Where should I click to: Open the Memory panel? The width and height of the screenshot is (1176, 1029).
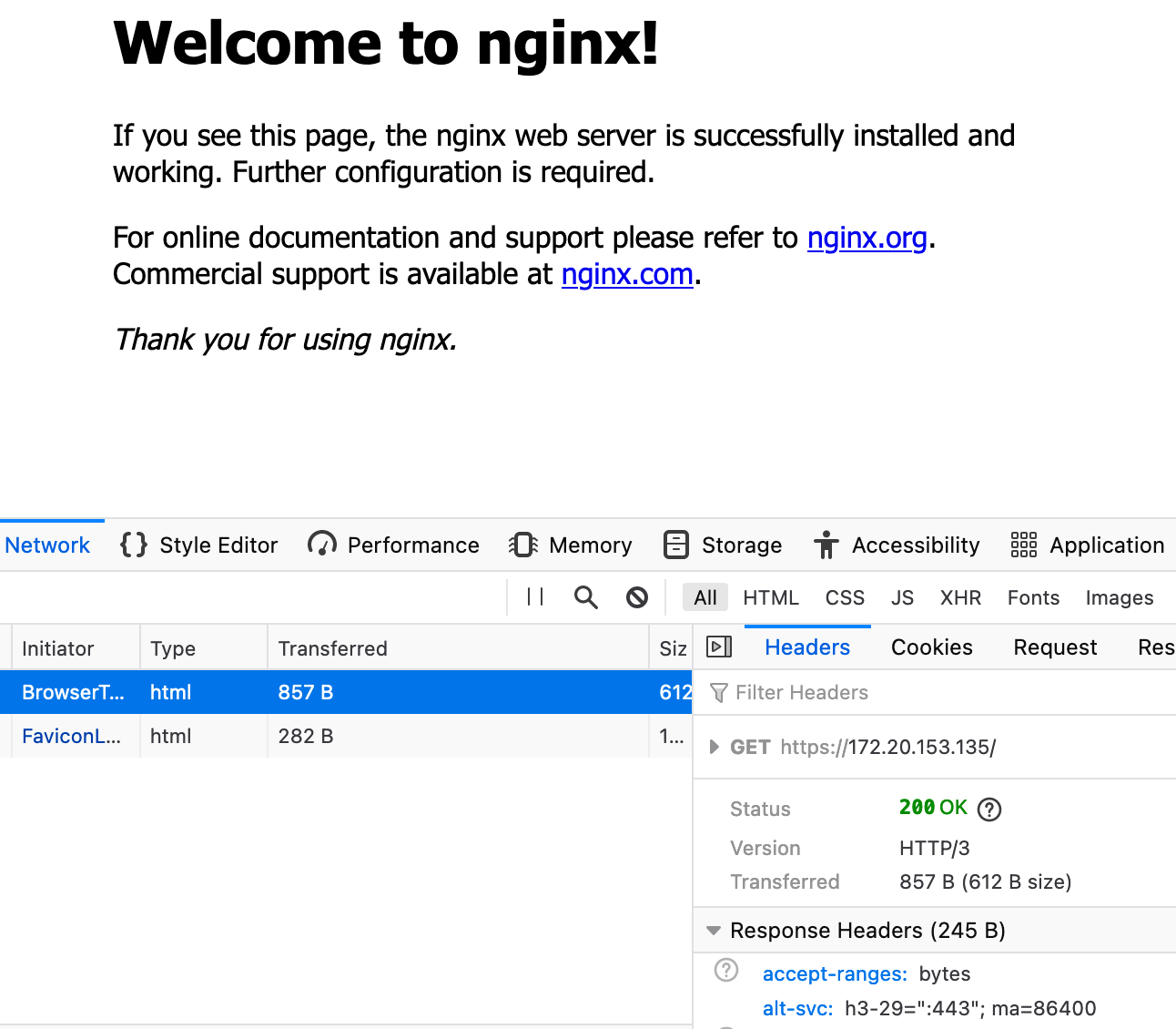571,545
